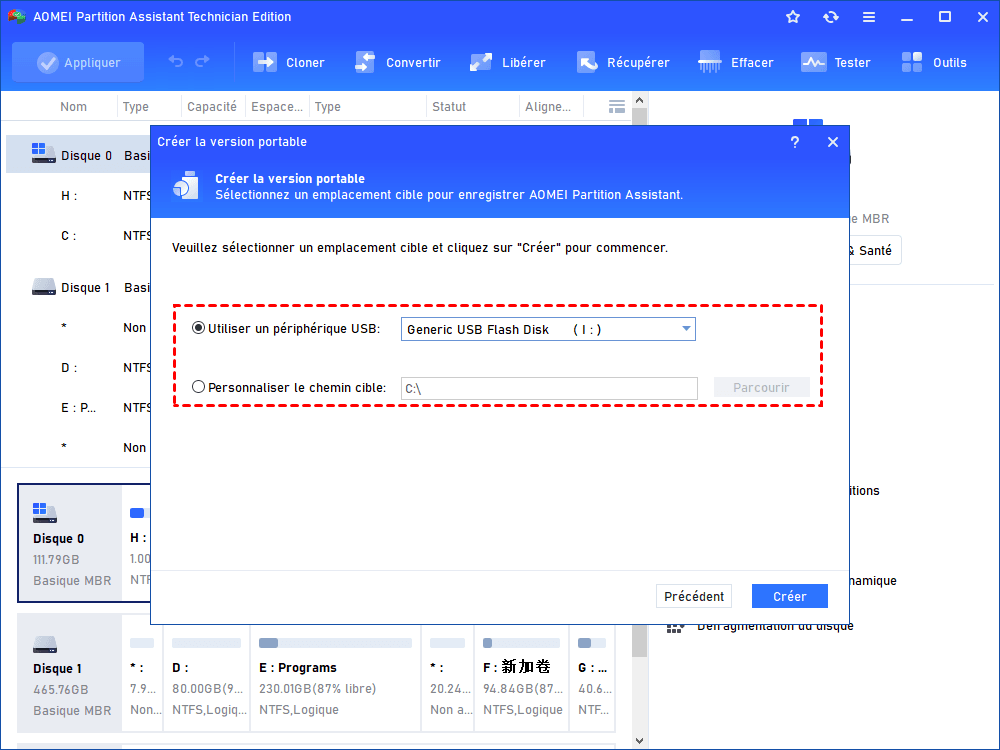
Task: Click the Santé button in right panel
Action: tap(874, 251)
